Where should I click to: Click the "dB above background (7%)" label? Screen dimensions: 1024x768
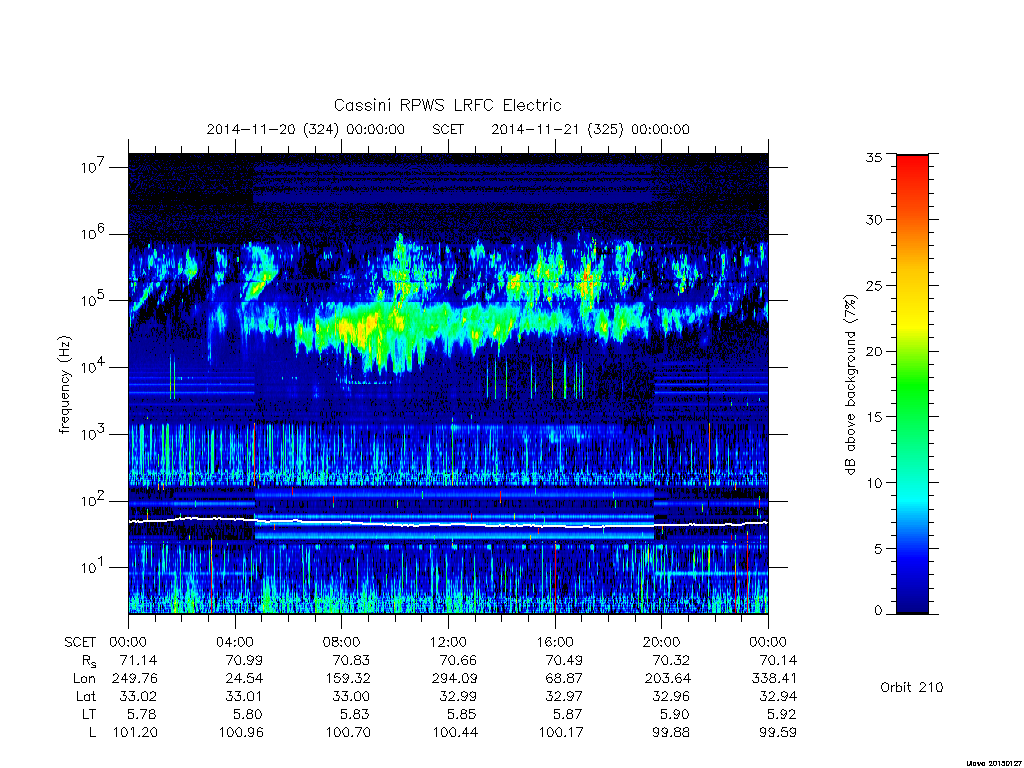click(x=850, y=385)
